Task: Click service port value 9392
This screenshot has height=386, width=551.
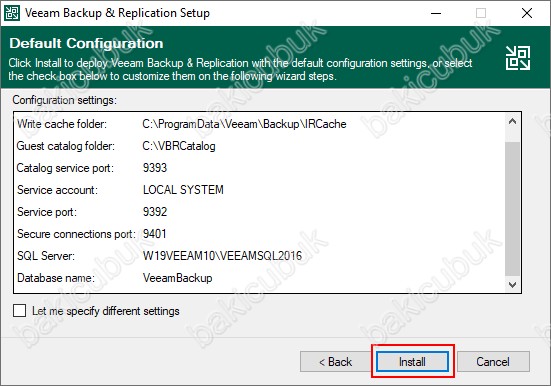Action: point(155,212)
